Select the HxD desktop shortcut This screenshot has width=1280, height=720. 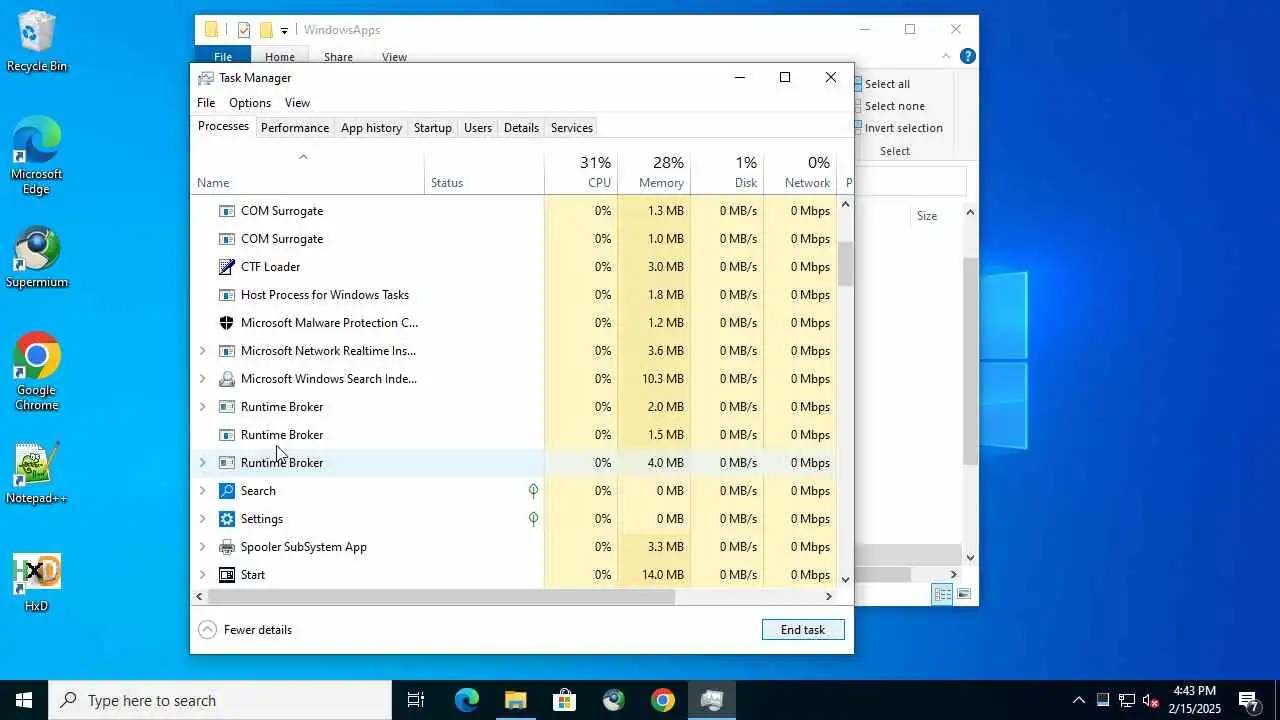[37, 583]
